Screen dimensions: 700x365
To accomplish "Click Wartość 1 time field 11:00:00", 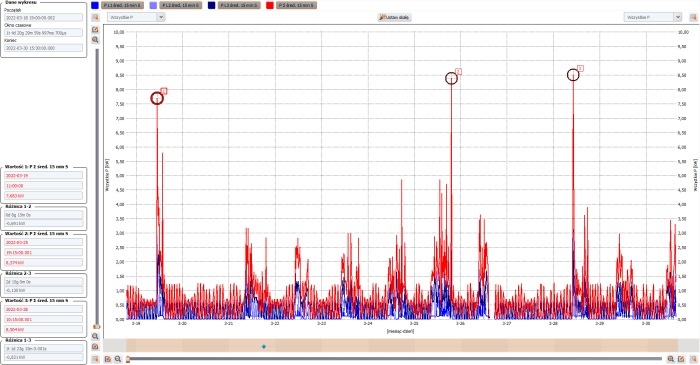I will pyautogui.click(x=43, y=185).
